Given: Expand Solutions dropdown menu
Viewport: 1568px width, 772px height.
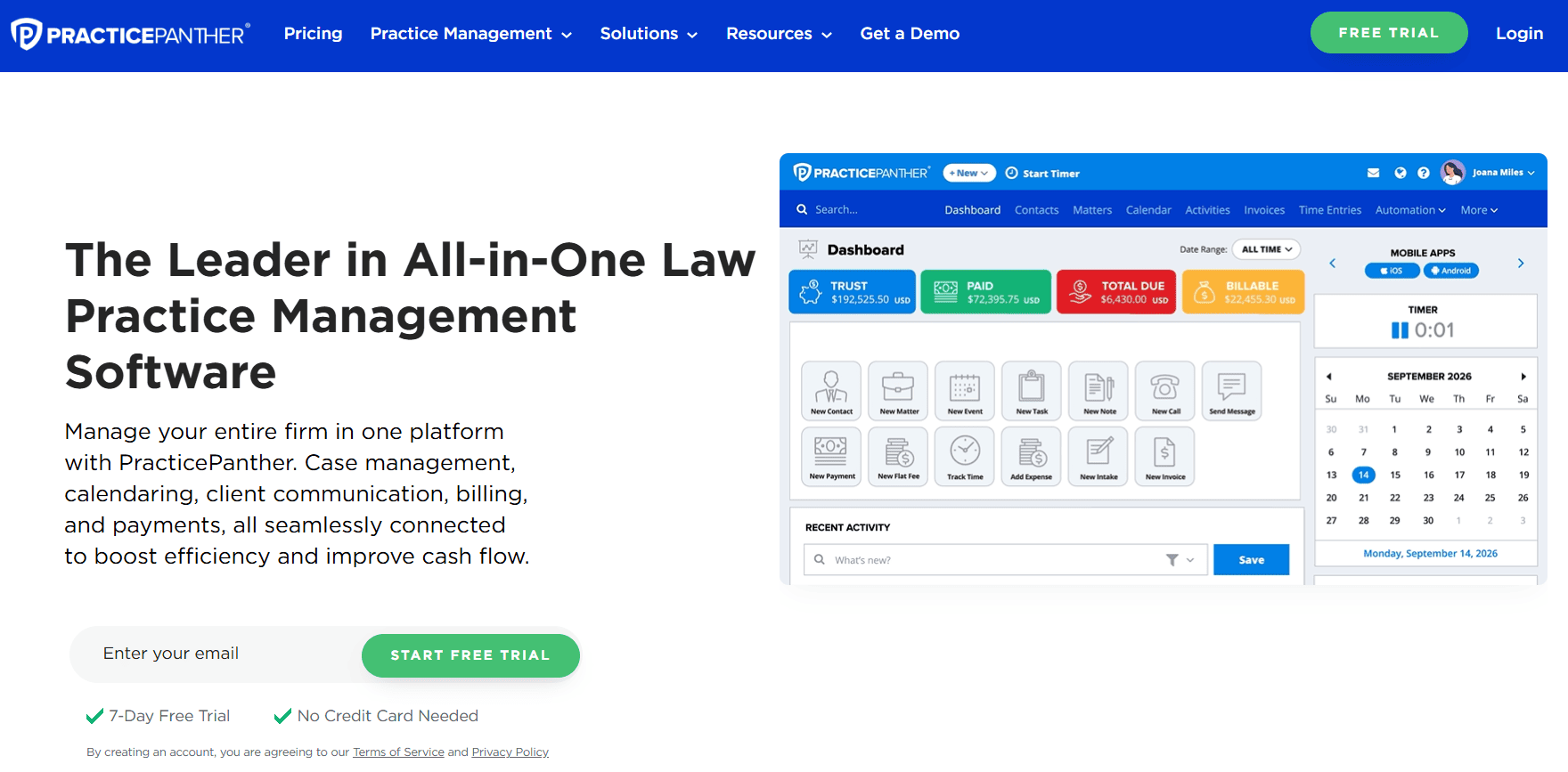Looking at the screenshot, I should point(649,34).
